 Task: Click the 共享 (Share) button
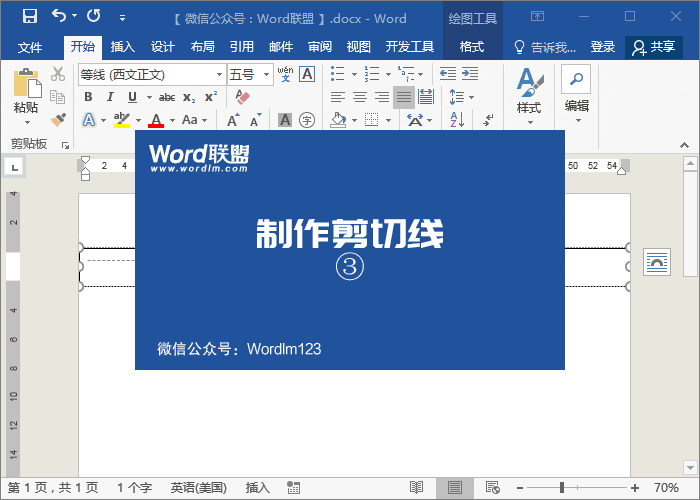(654, 47)
